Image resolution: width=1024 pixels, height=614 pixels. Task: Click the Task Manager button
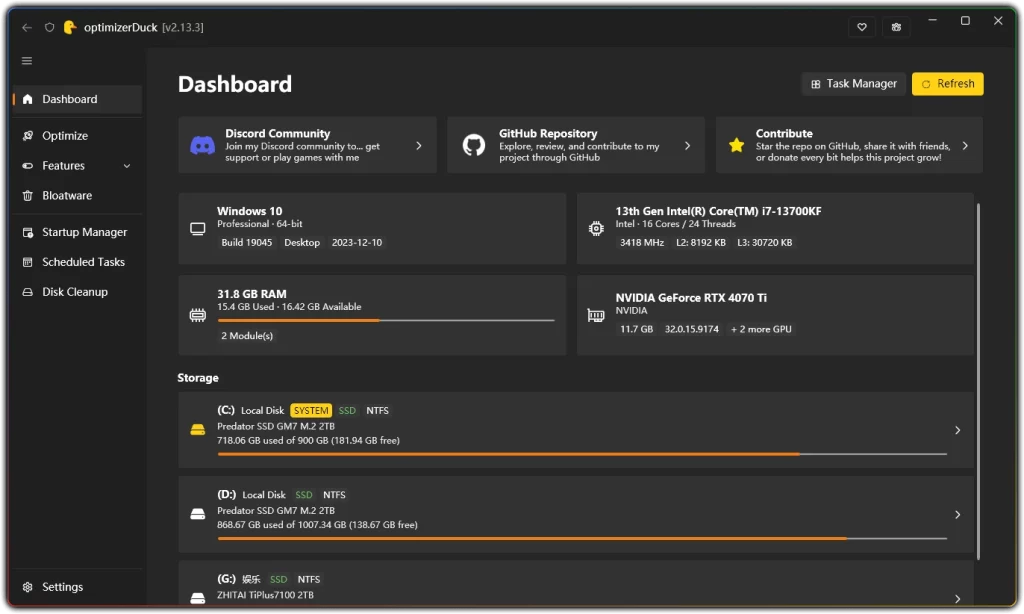854,84
